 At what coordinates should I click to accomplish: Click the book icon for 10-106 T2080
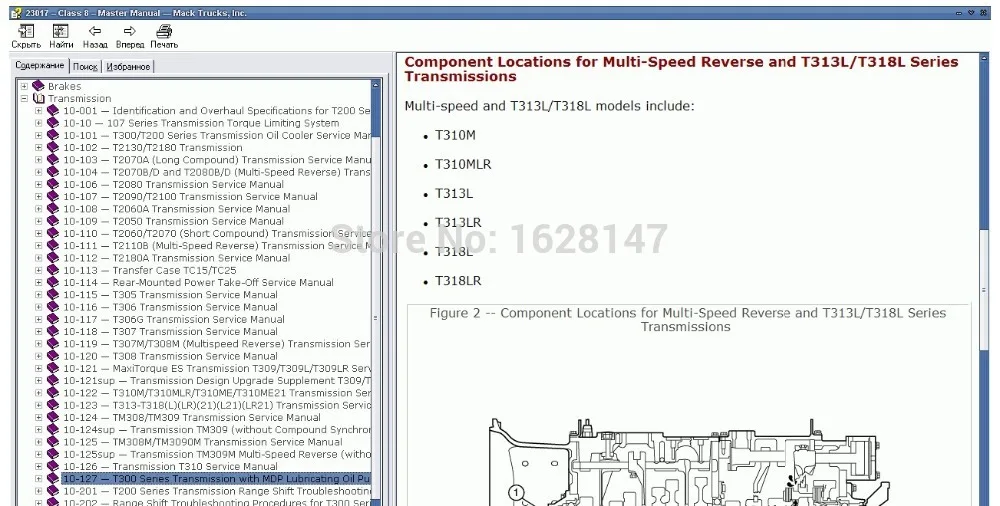point(53,184)
